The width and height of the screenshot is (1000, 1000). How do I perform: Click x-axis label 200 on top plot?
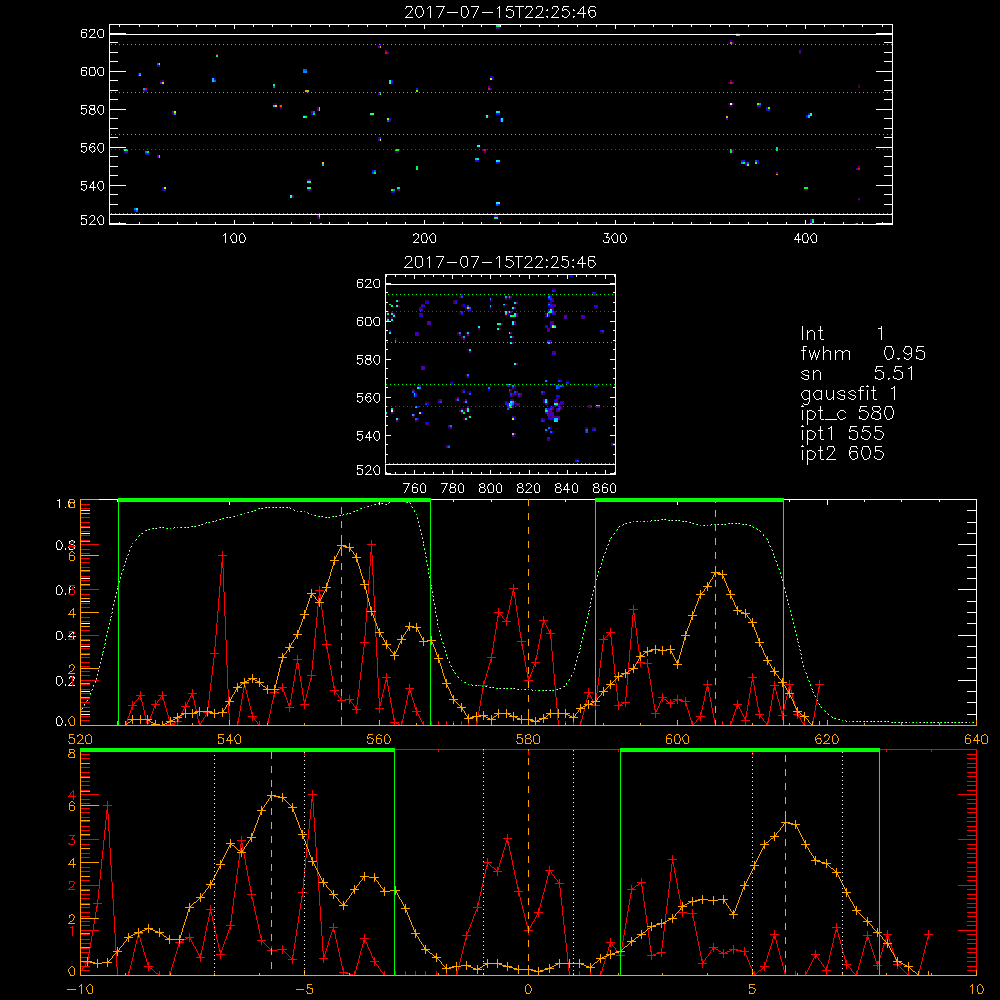pyautogui.click(x=424, y=239)
